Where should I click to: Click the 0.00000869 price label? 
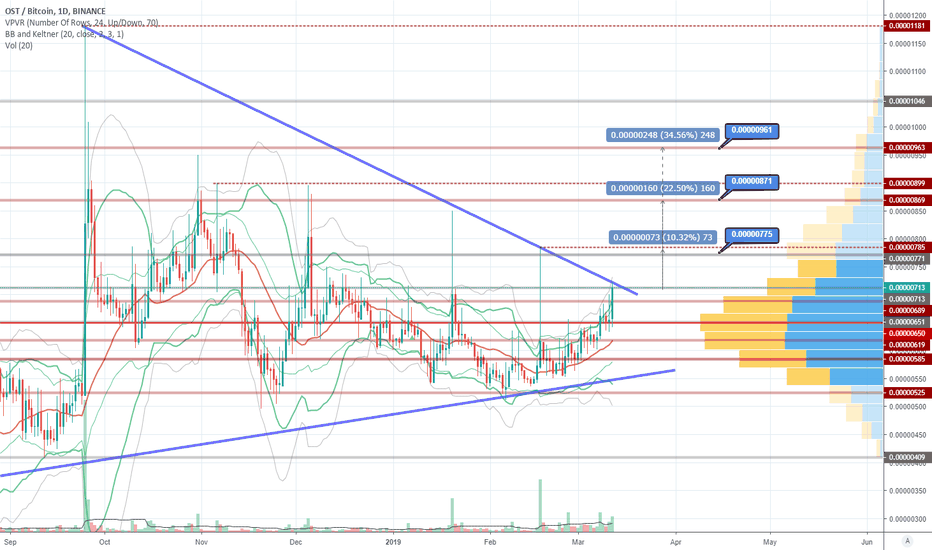[x=908, y=200]
